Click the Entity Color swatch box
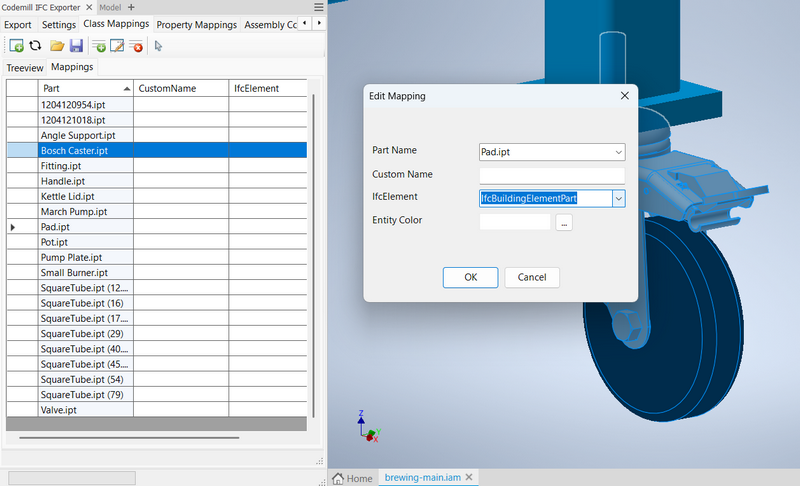Screen dimensions: 800x486 (515, 222)
